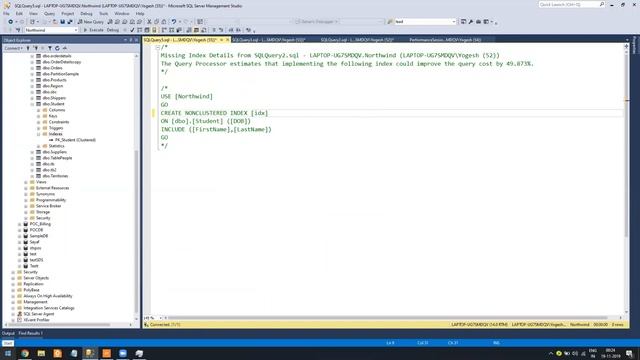Screen dimensions: 640x360
Task: Open the Northwind database selector dropdown
Action: click(x=76, y=30)
